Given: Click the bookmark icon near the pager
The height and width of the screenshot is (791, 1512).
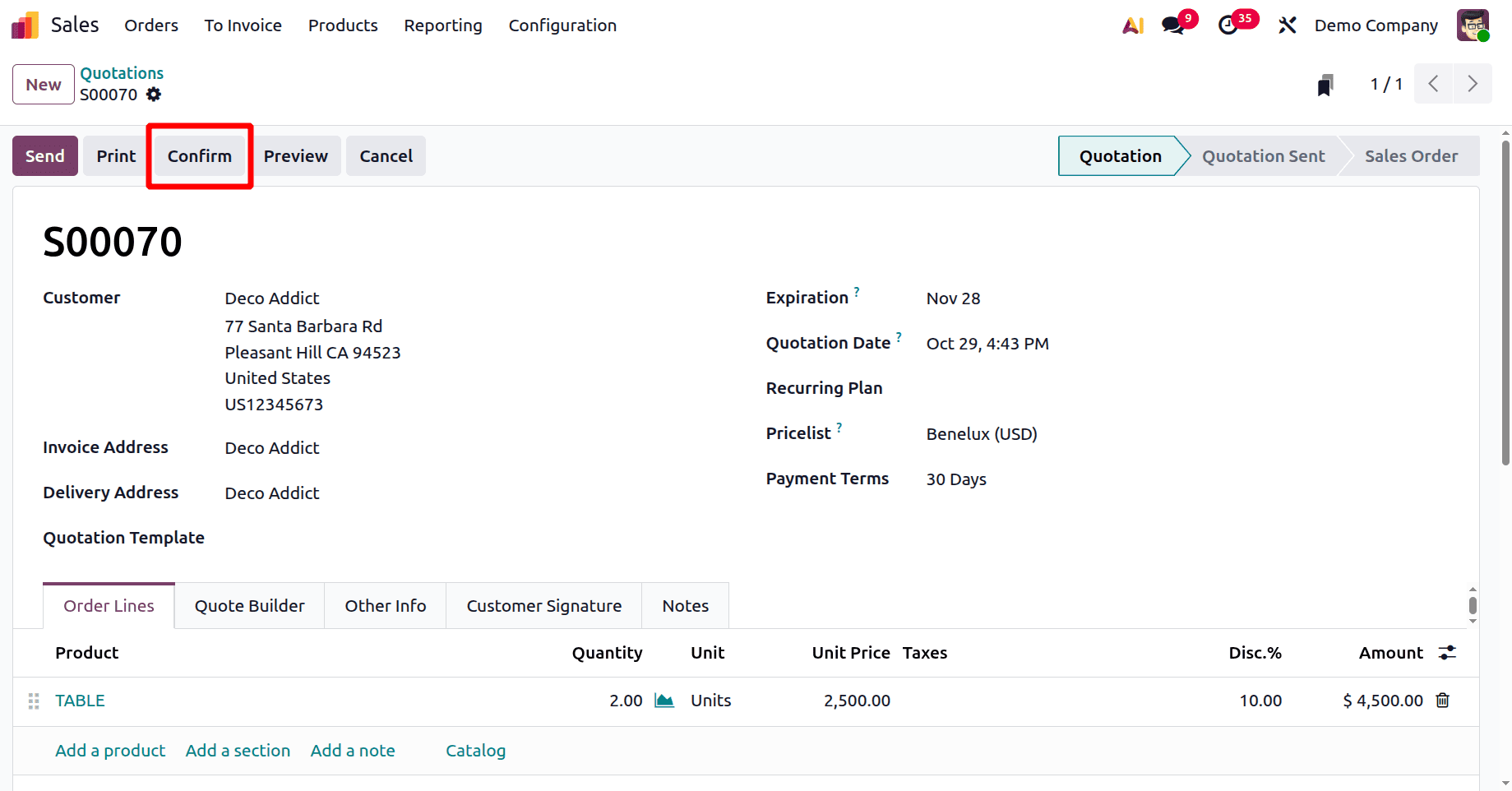Looking at the screenshot, I should tap(1324, 84).
